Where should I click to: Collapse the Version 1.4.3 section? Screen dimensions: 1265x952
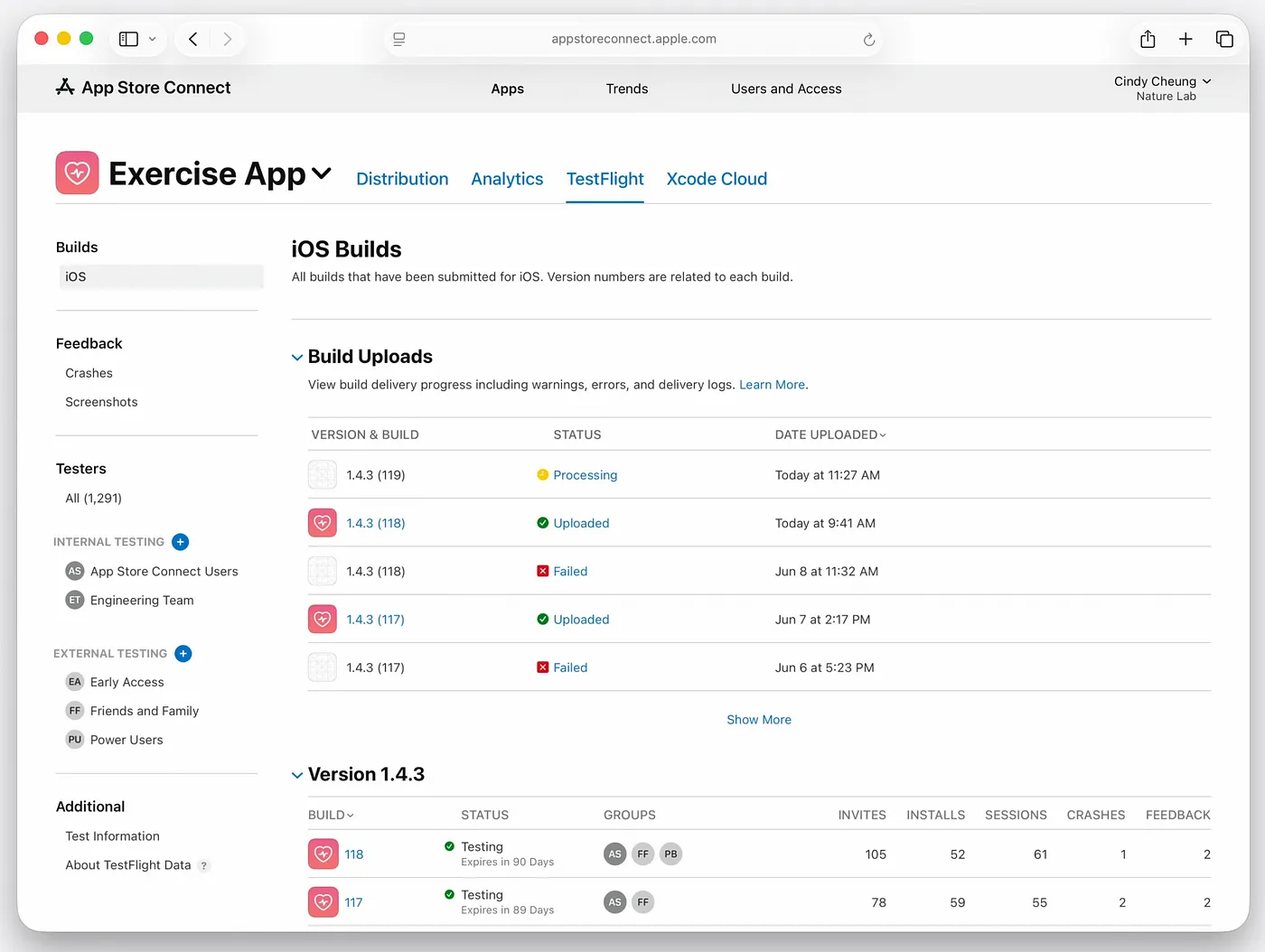(297, 776)
